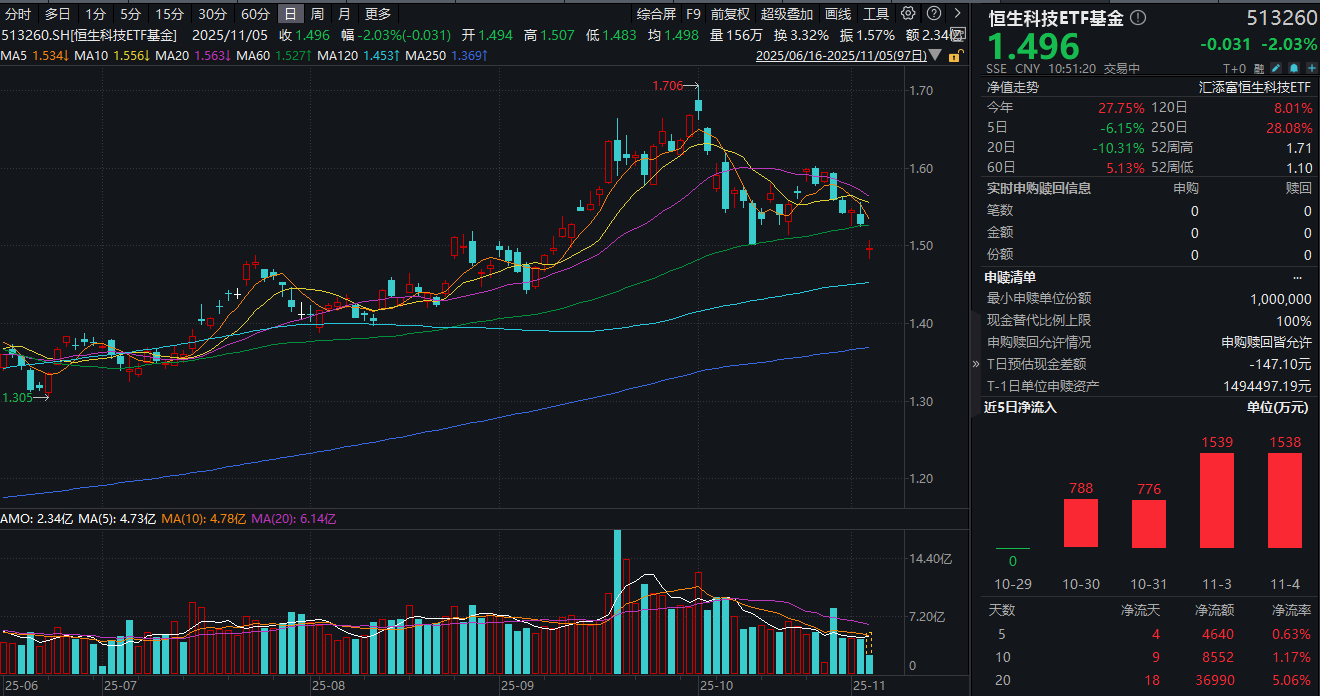The image size is (1320, 696).
Task: Switch to 分时 intraday tab
Action: point(18,14)
